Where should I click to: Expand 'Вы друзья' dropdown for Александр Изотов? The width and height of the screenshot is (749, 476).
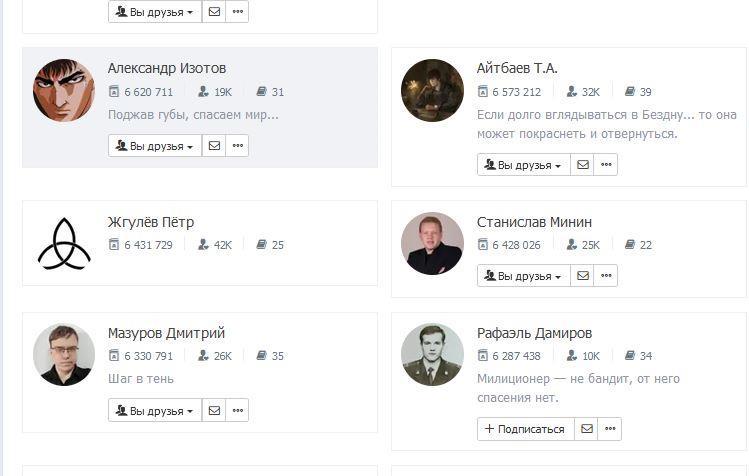(155, 146)
